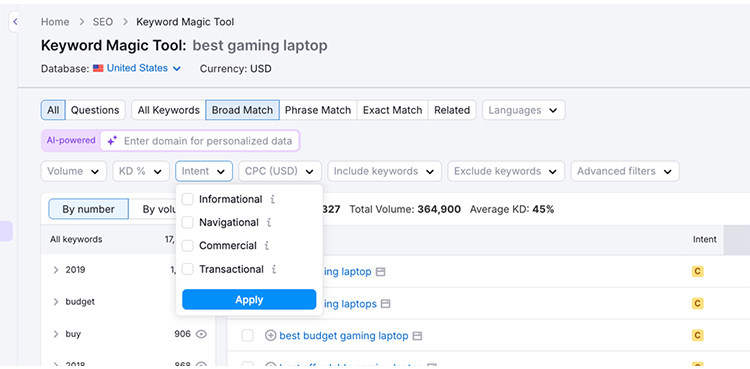
Task: Click the AI-powered label
Action: click(x=71, y=141)
